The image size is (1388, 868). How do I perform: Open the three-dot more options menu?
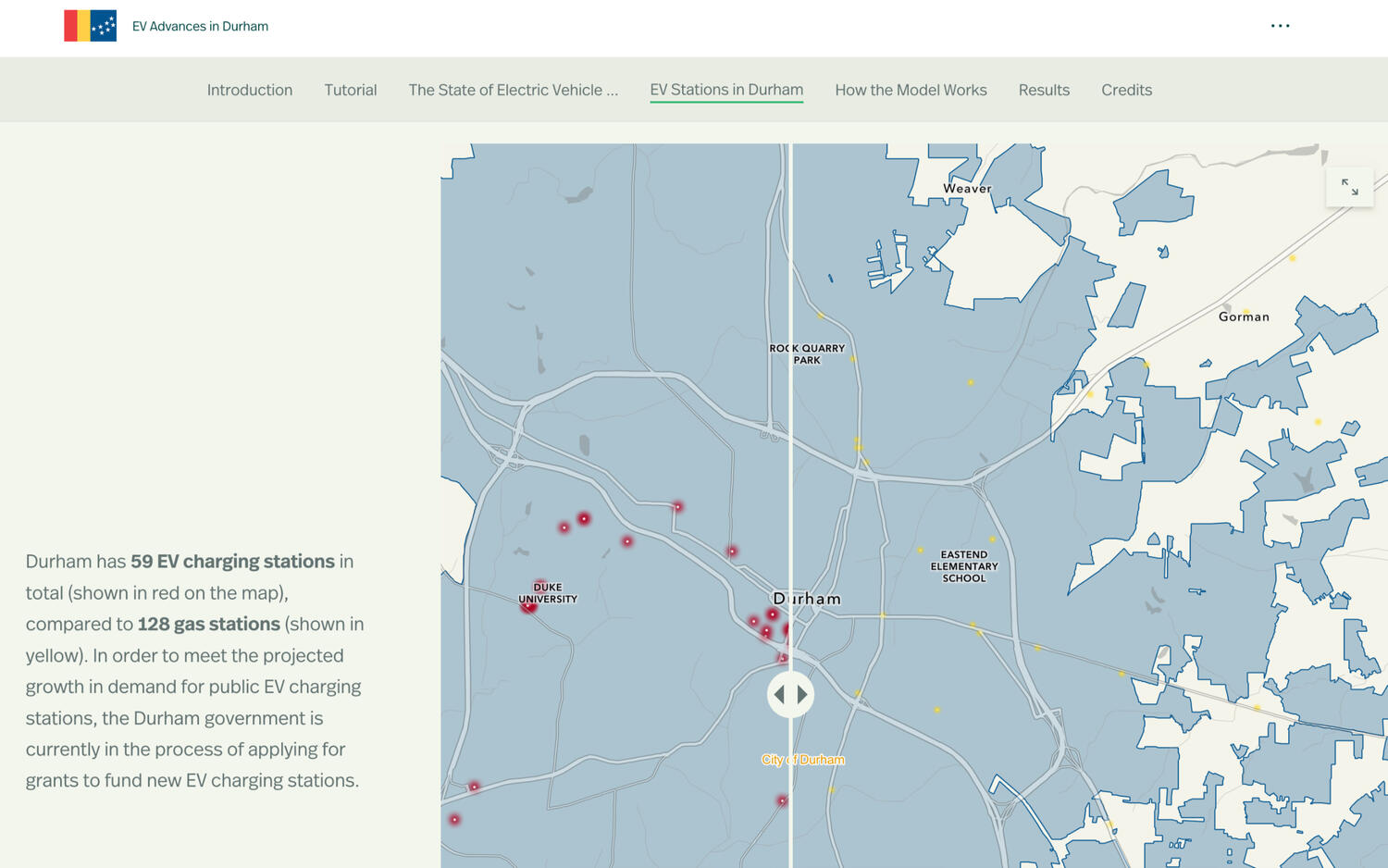[x=1280, y=26]
